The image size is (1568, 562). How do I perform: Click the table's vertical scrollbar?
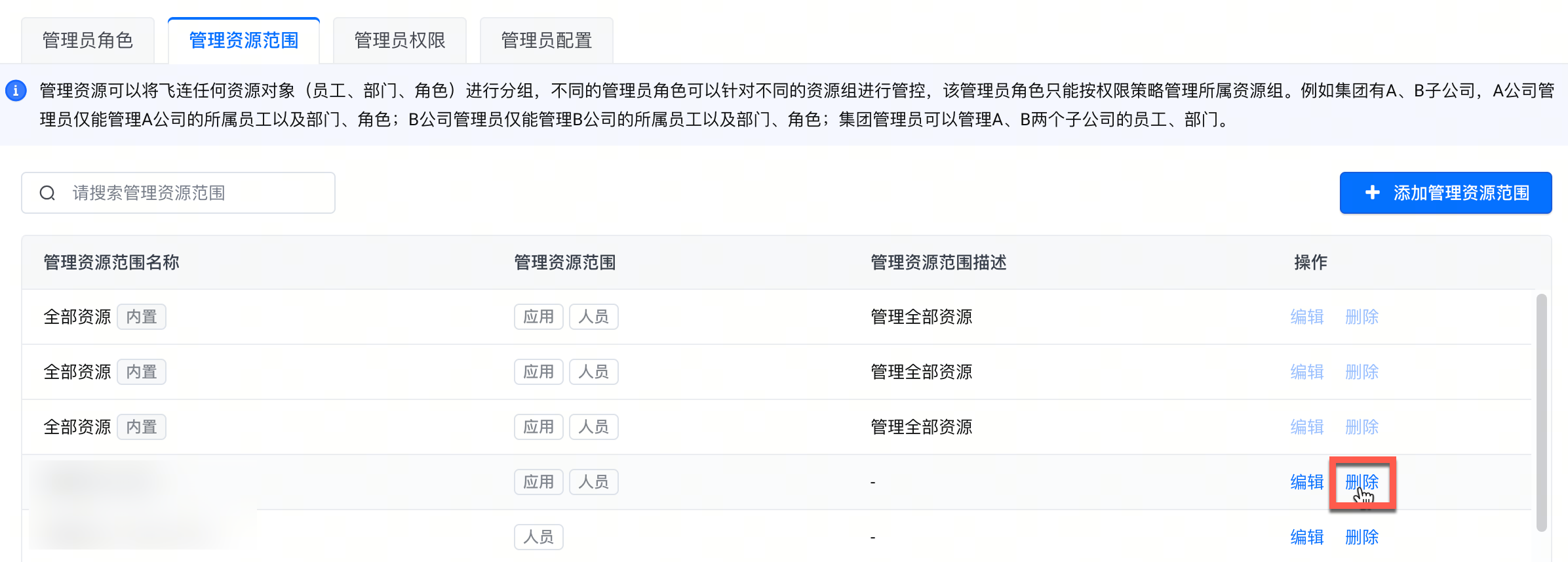tap(1542, 412)
